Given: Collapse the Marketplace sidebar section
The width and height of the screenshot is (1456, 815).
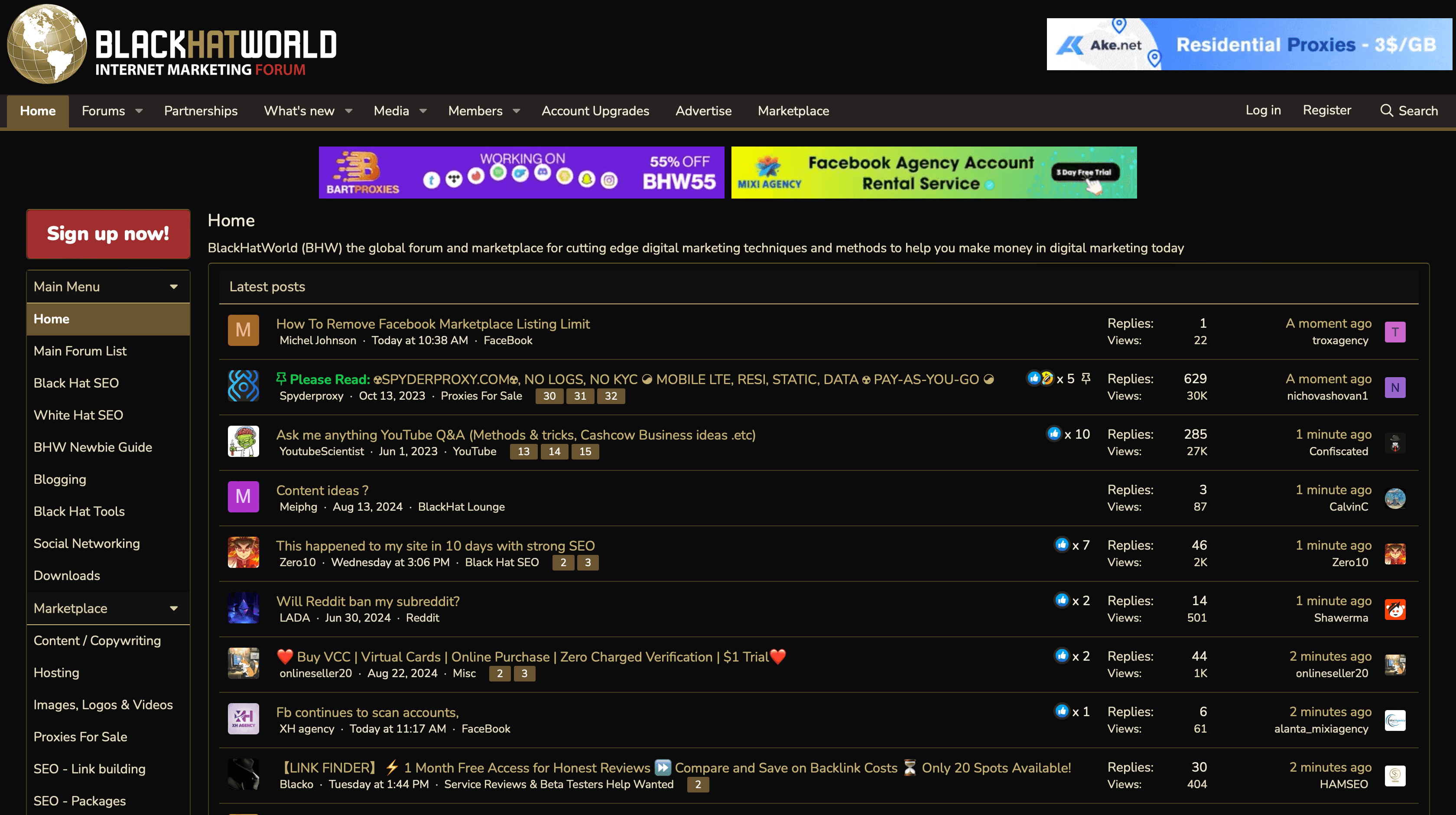Looking at the screenshot, I should pos(174,609).
